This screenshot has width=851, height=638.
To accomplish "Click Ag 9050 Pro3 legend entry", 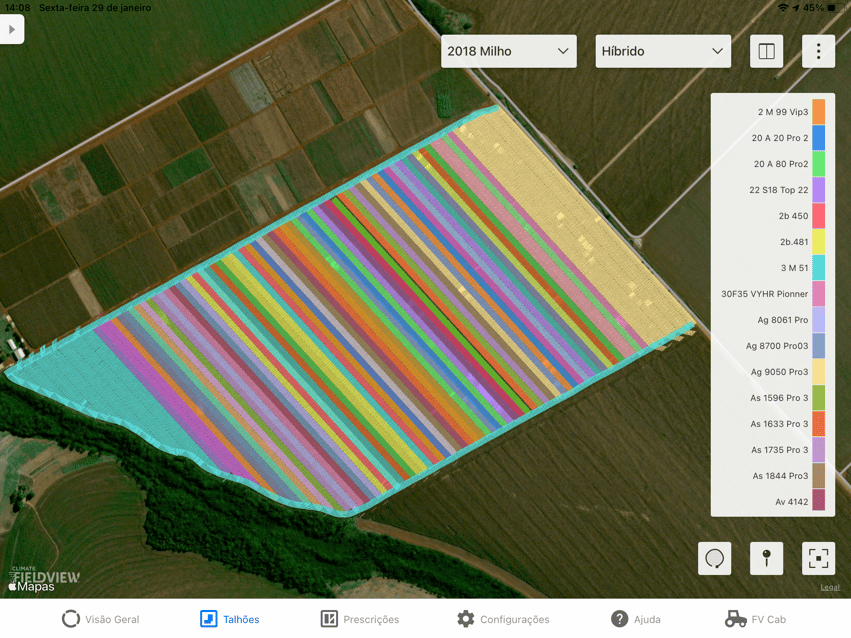I will pos(778,372).
